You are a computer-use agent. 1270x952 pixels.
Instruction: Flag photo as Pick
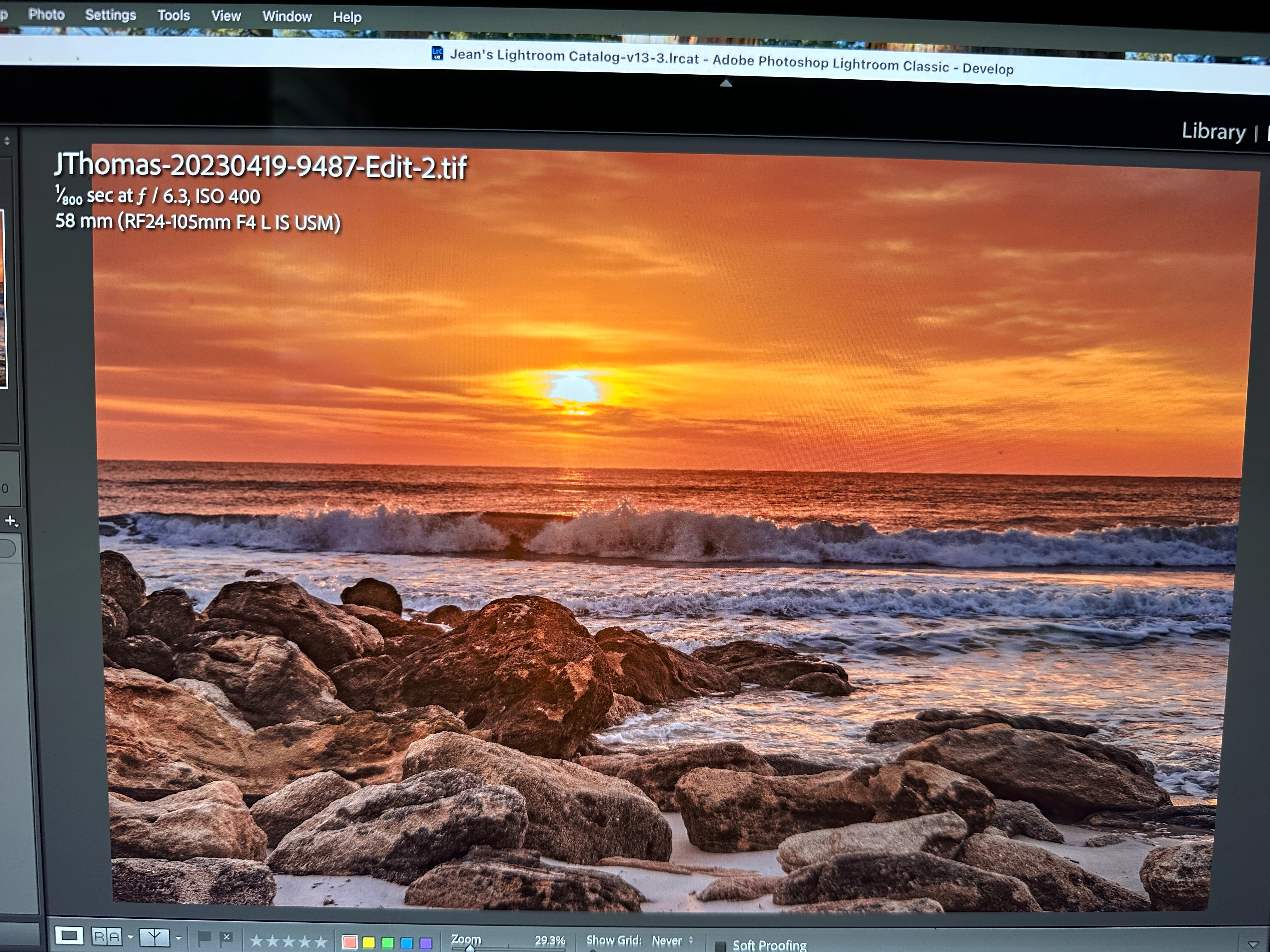point(204,938)
